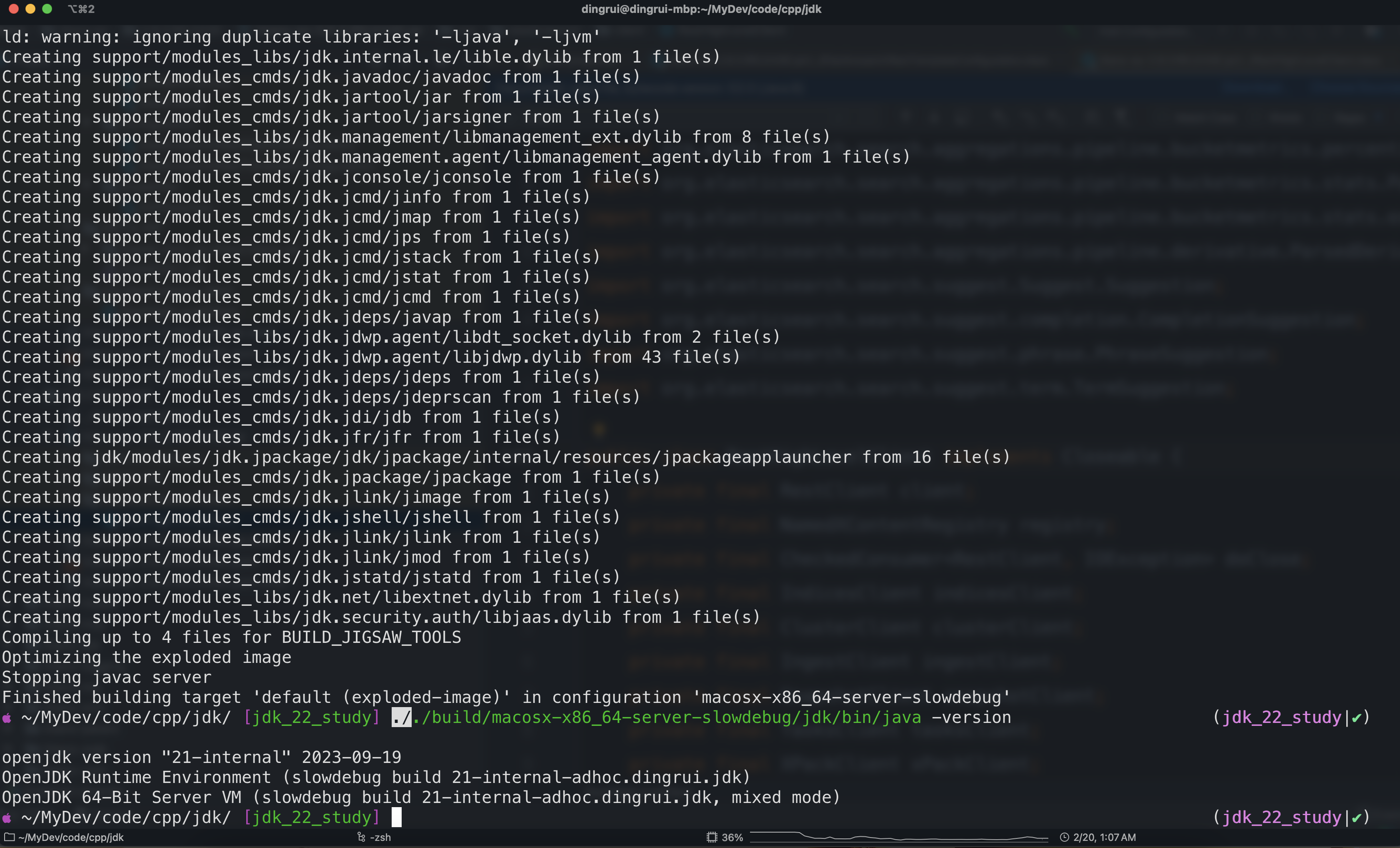Click the green zoom window button
1400x848 pixels.
[47, 8]
